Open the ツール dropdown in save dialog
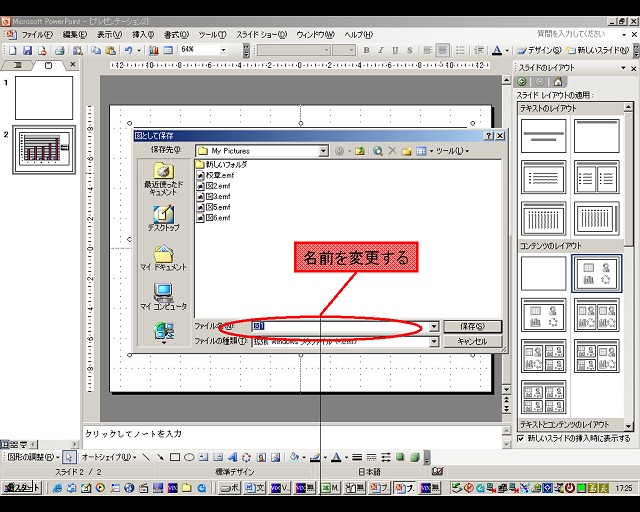640x512 pixels. (452, 151)
